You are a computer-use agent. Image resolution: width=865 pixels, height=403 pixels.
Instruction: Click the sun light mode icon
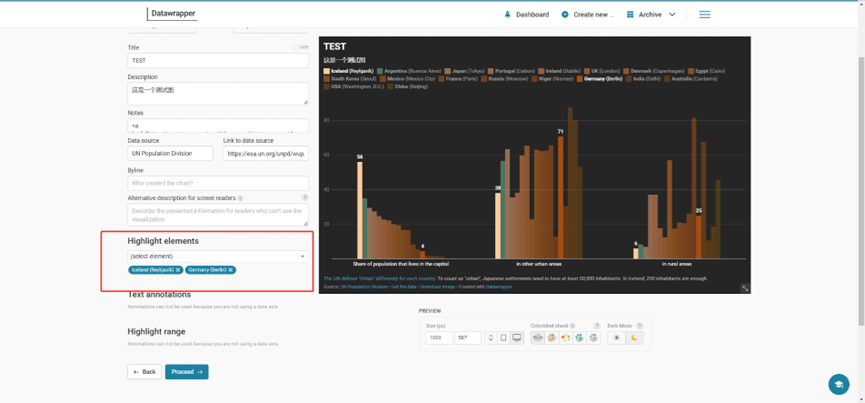coord(616,338)
